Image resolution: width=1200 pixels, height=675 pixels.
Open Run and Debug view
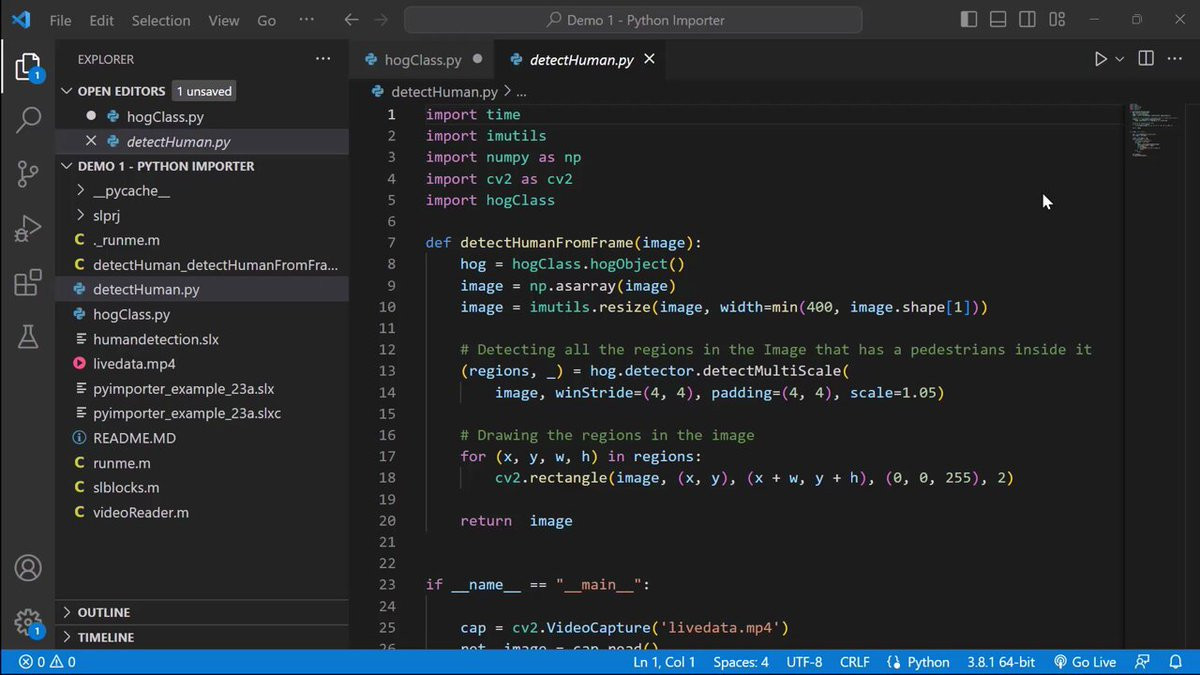[28, 229]
